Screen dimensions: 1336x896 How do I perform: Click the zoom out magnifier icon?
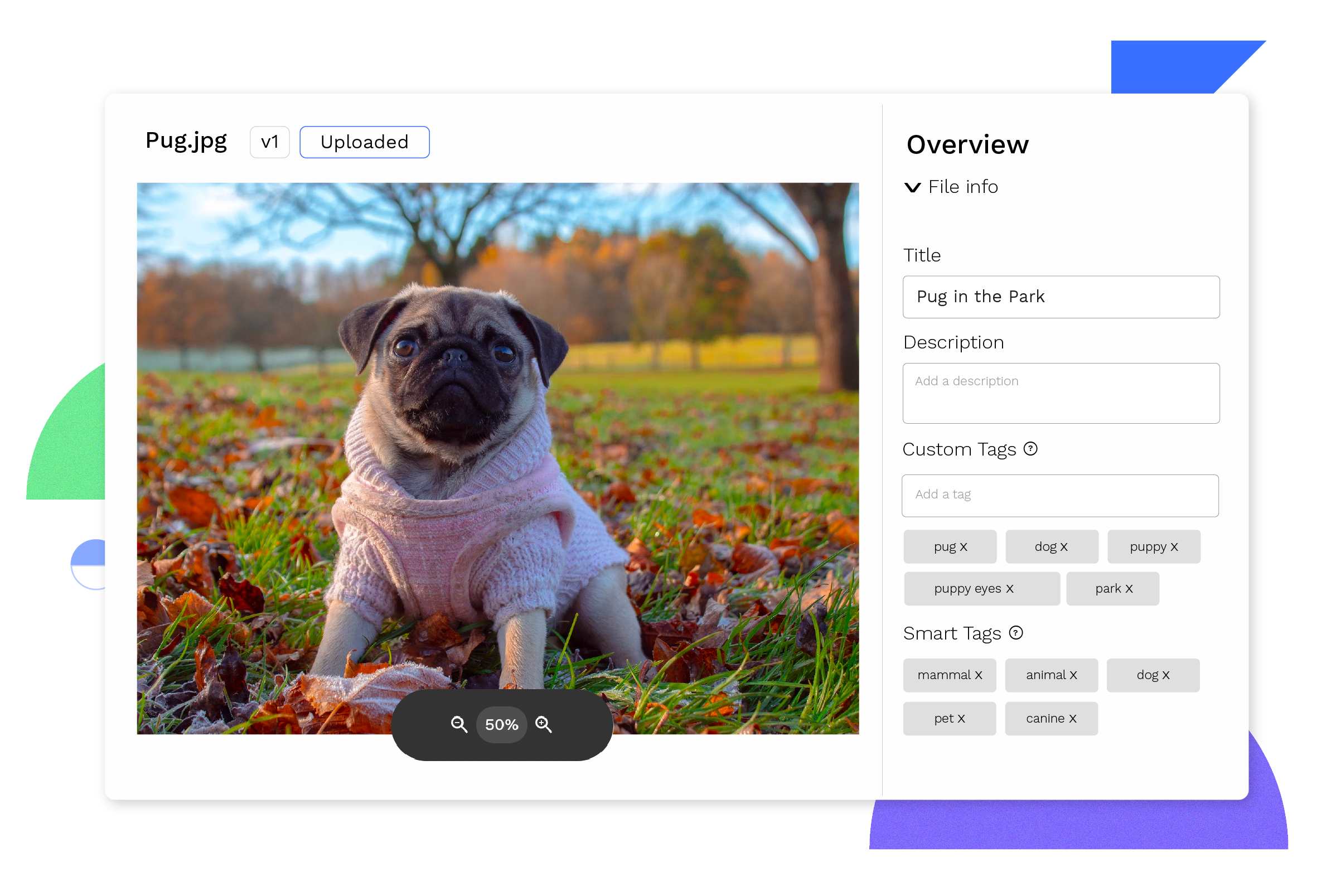(x=459, y=725)
